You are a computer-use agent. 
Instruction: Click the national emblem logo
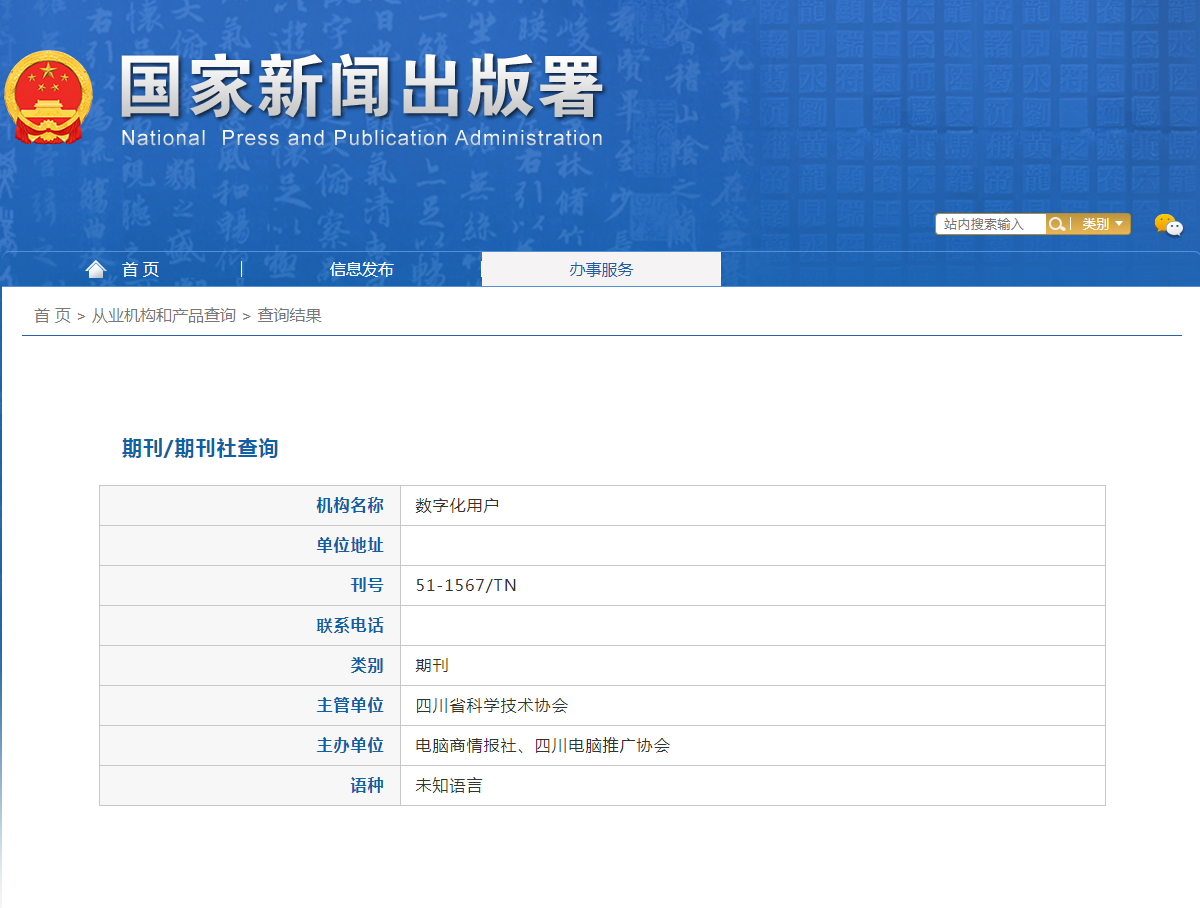(x=48, y=97)
